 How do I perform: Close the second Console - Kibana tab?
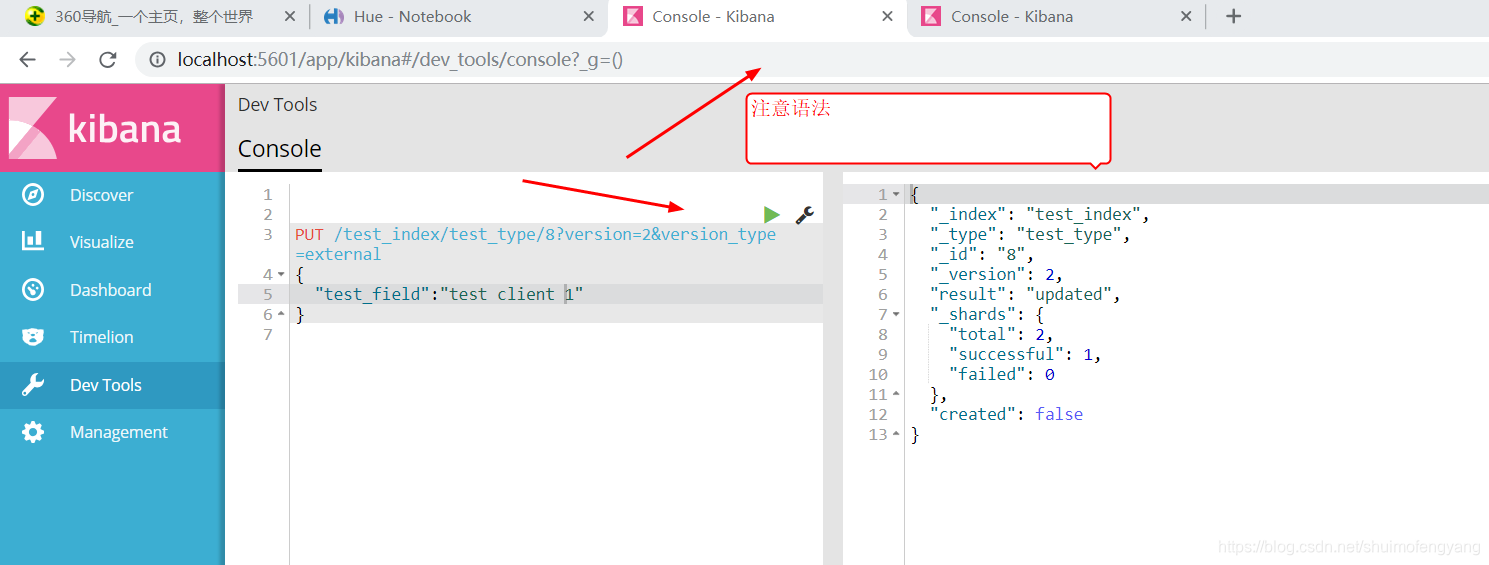[x=1186, y=16]
